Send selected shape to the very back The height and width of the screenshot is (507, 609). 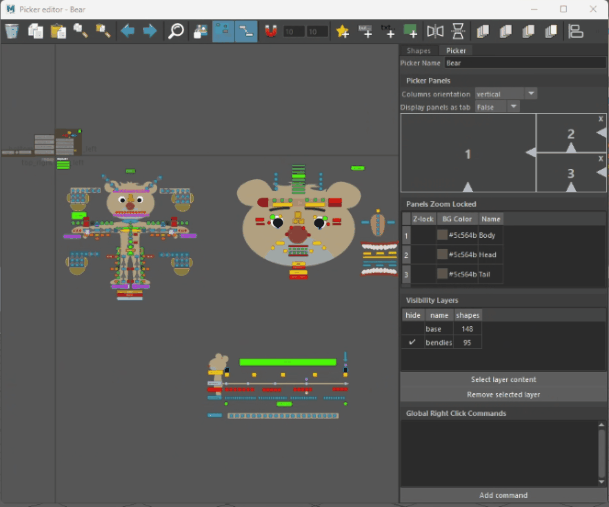coord(483,31)
